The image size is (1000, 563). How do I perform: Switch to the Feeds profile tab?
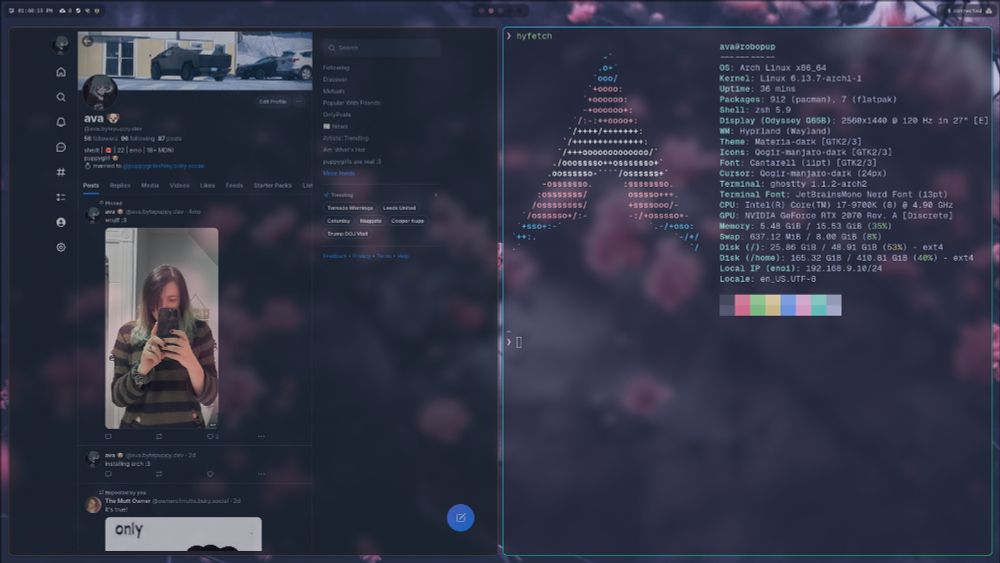tap(234, 186)
